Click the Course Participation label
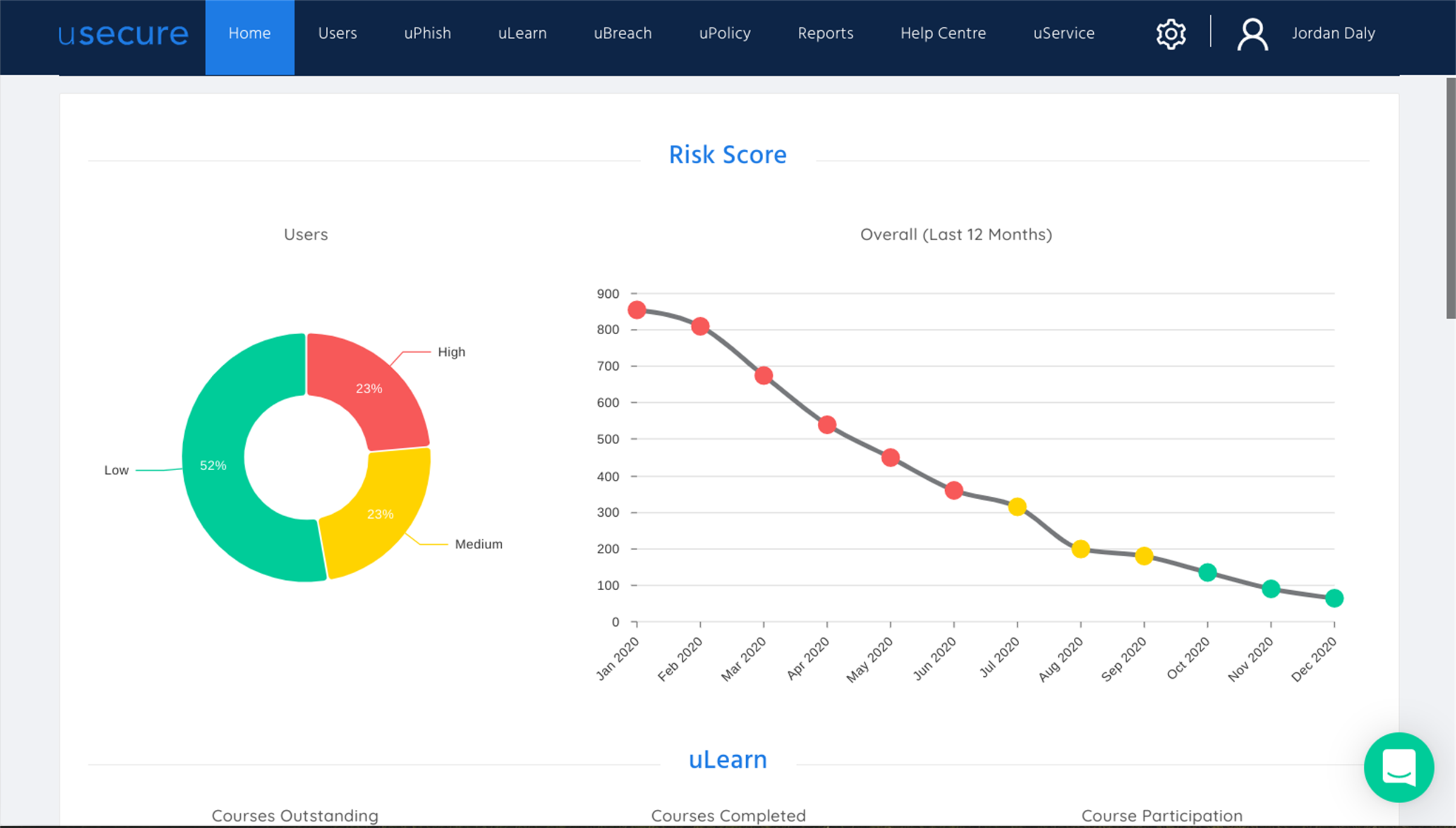Screen dimensions: 1456x828 (1162, 816)
